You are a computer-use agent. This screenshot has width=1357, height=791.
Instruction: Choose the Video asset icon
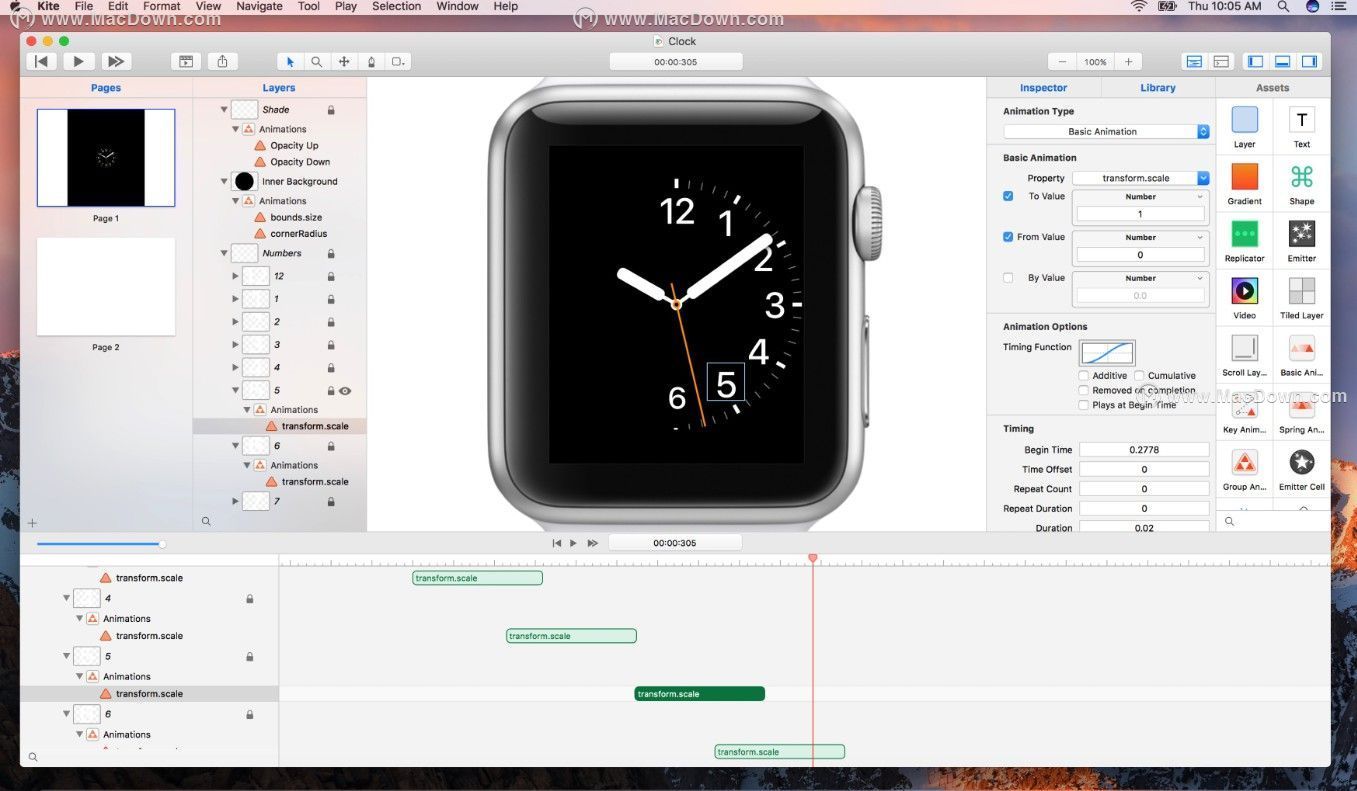1245,291
